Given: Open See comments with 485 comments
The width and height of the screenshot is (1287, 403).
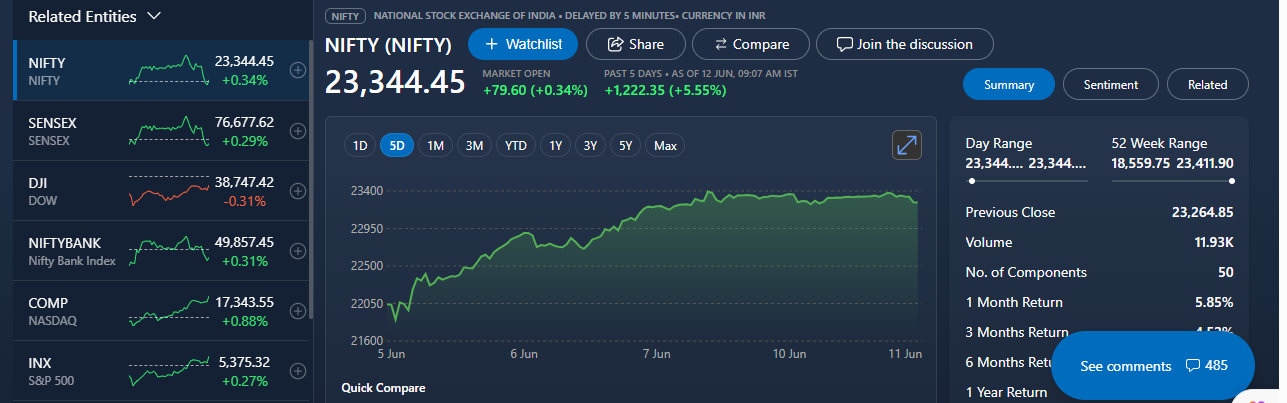Looking at the screenshot, I should pos(1154,366).
